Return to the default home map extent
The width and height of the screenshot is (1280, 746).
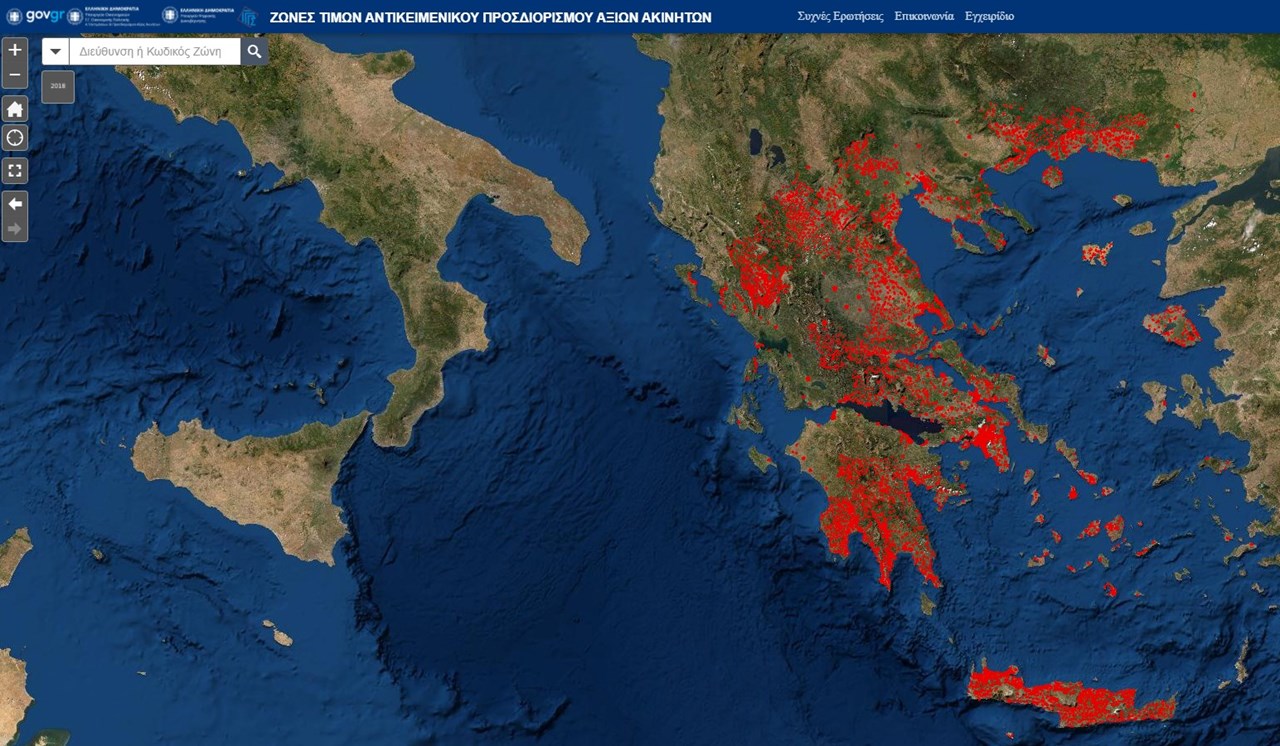coord(15,109)
